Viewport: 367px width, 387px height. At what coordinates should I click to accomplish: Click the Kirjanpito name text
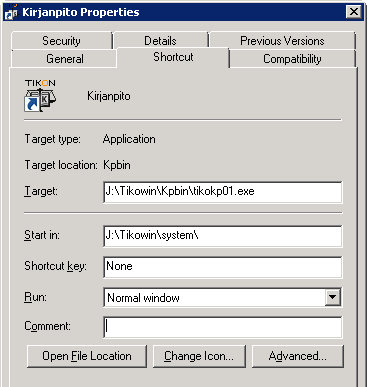109,96
